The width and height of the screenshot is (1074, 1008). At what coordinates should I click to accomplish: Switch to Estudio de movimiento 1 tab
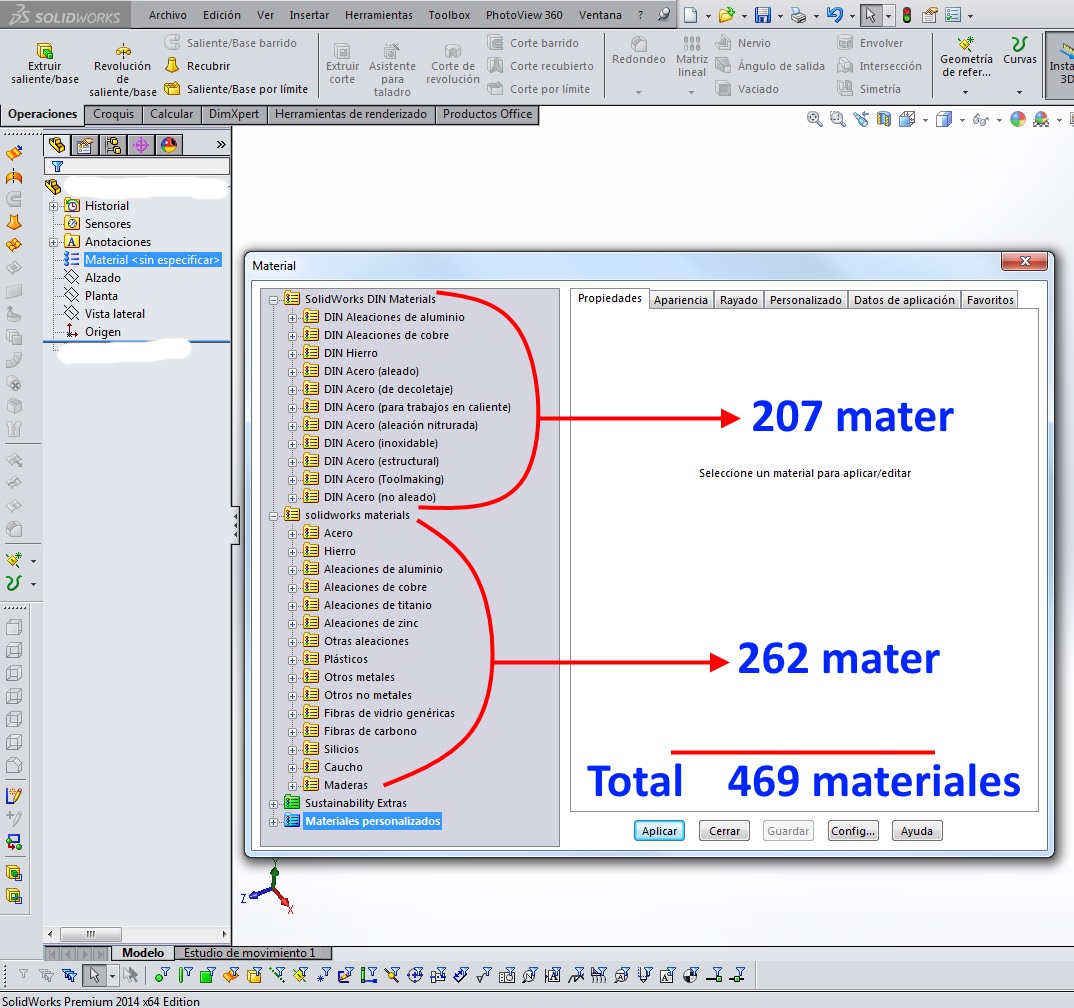[x=249, y=953]
